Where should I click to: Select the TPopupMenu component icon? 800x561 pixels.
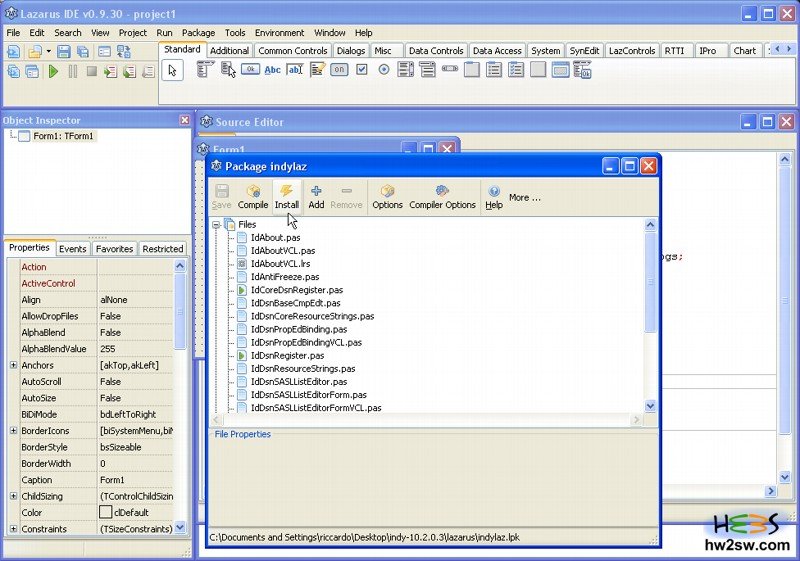coord(228,69)
